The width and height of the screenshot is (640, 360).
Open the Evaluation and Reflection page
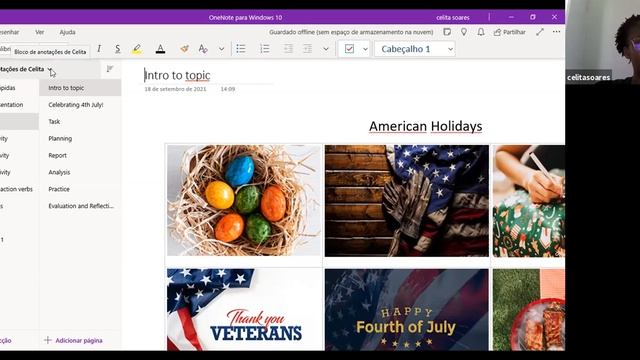80,206
